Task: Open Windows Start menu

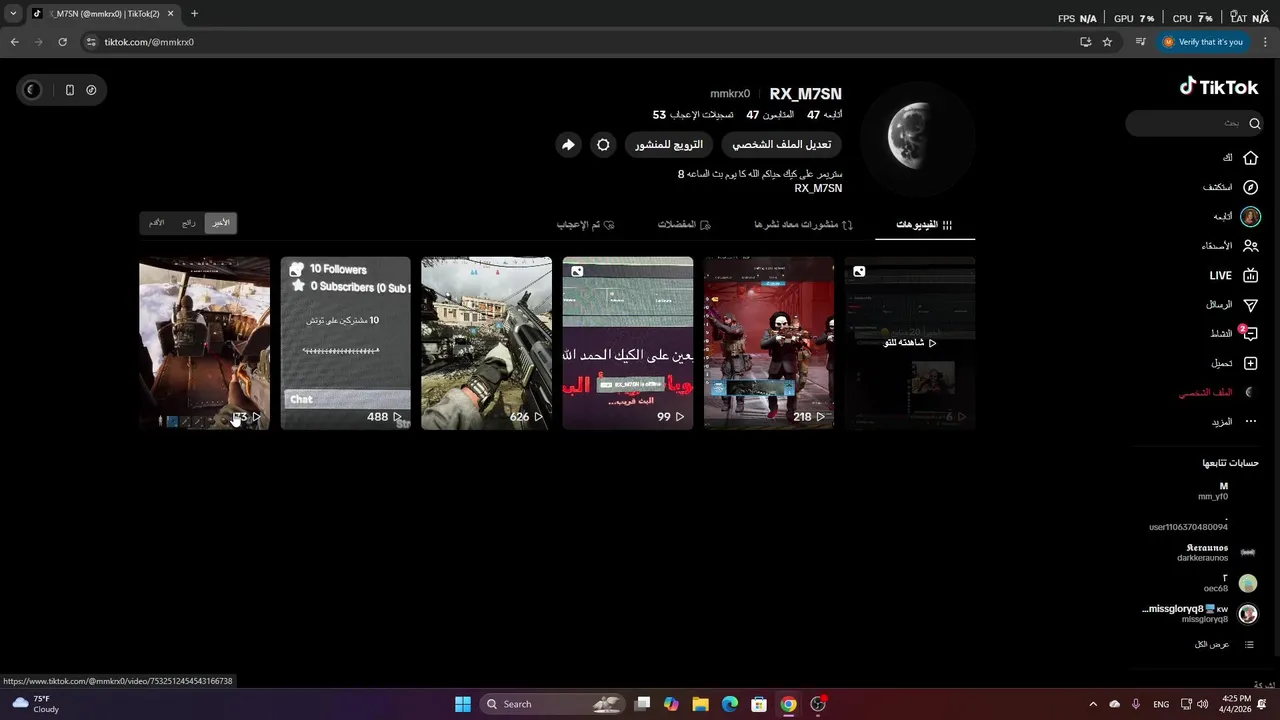Action: [x=463, y=704]
